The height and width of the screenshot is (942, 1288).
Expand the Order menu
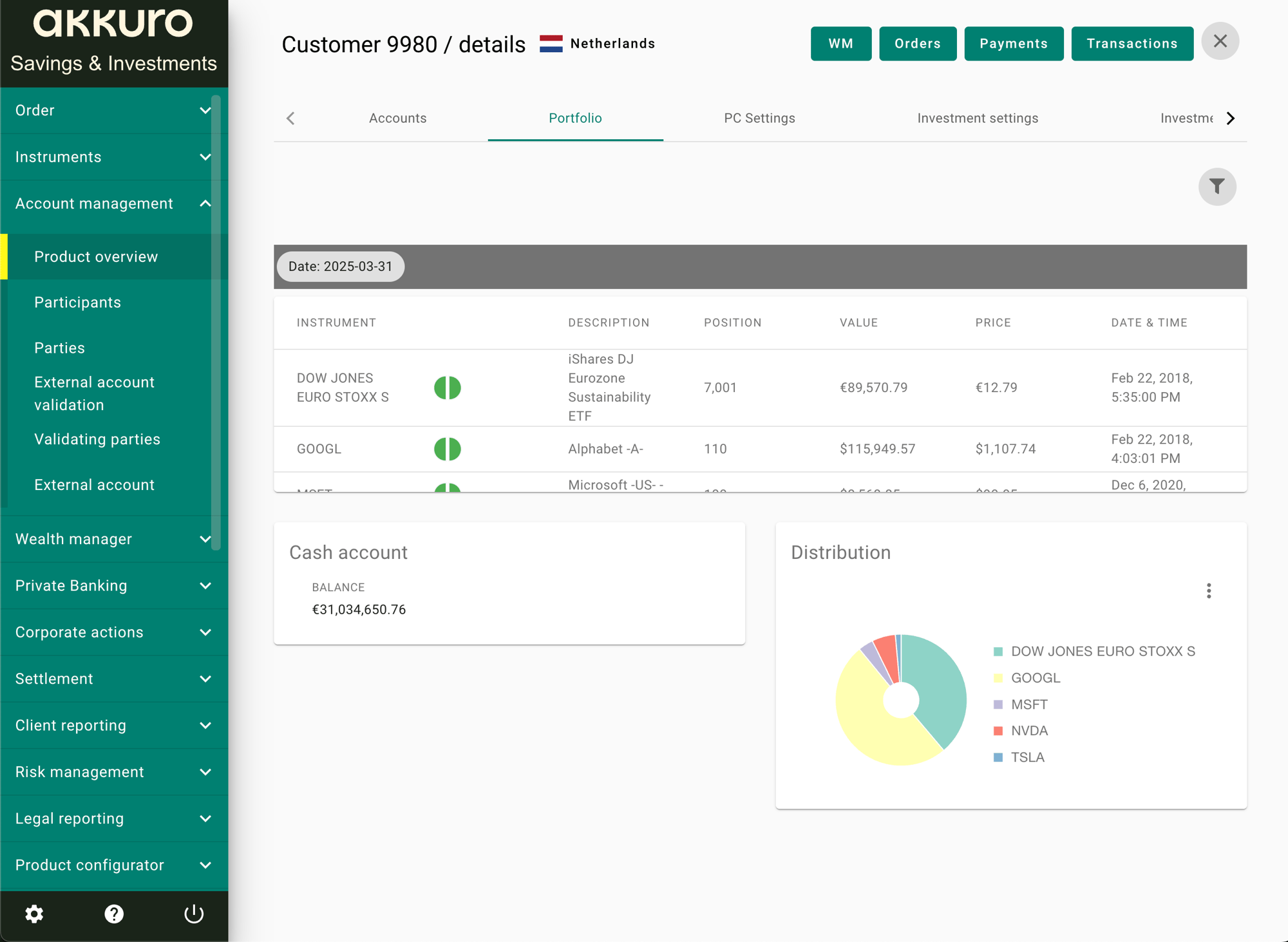coord(114,110)
